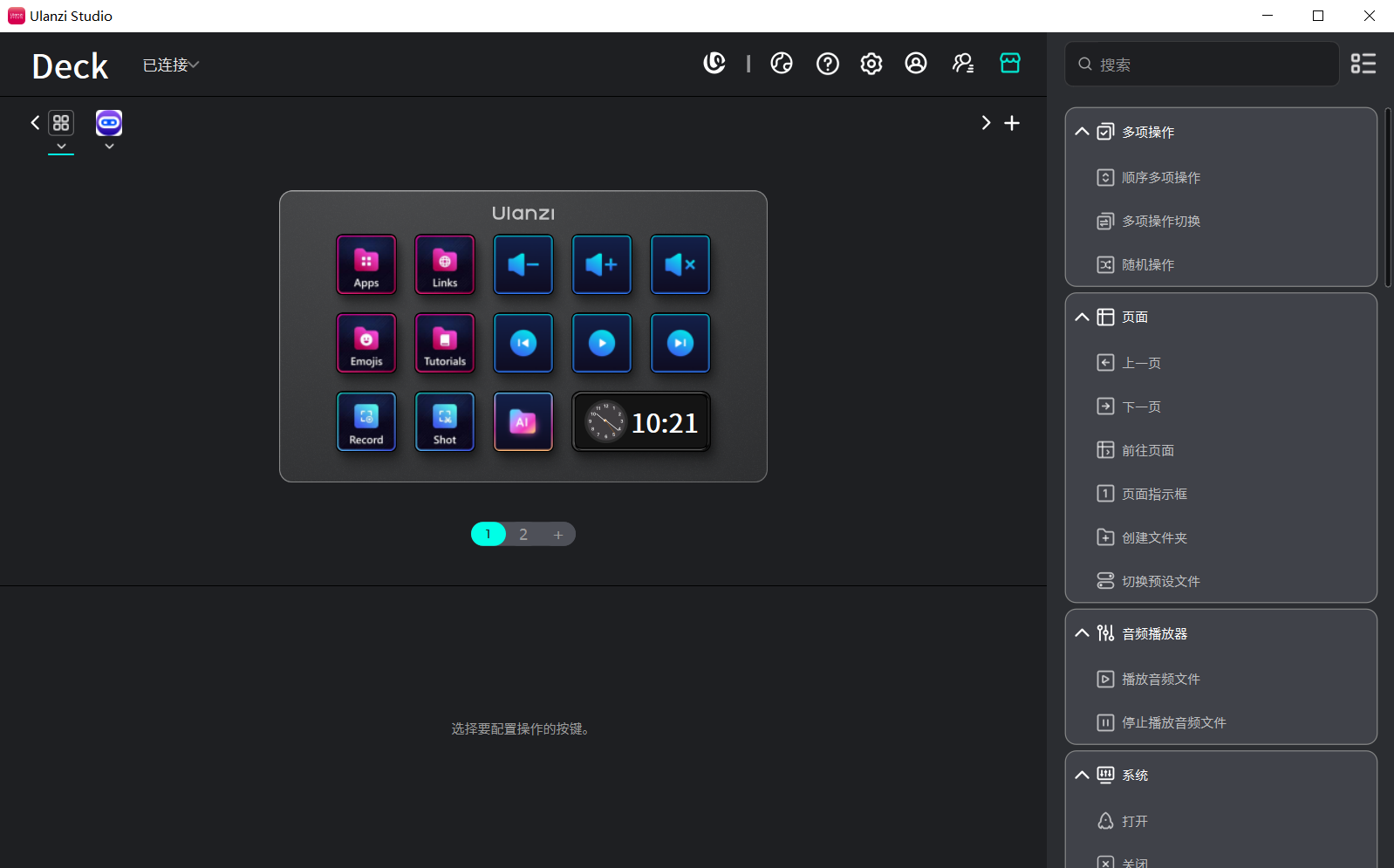This screenshot has width=1394, height=868.
Task: Open the Emojis folder key
Action: (x=366, y=343)
